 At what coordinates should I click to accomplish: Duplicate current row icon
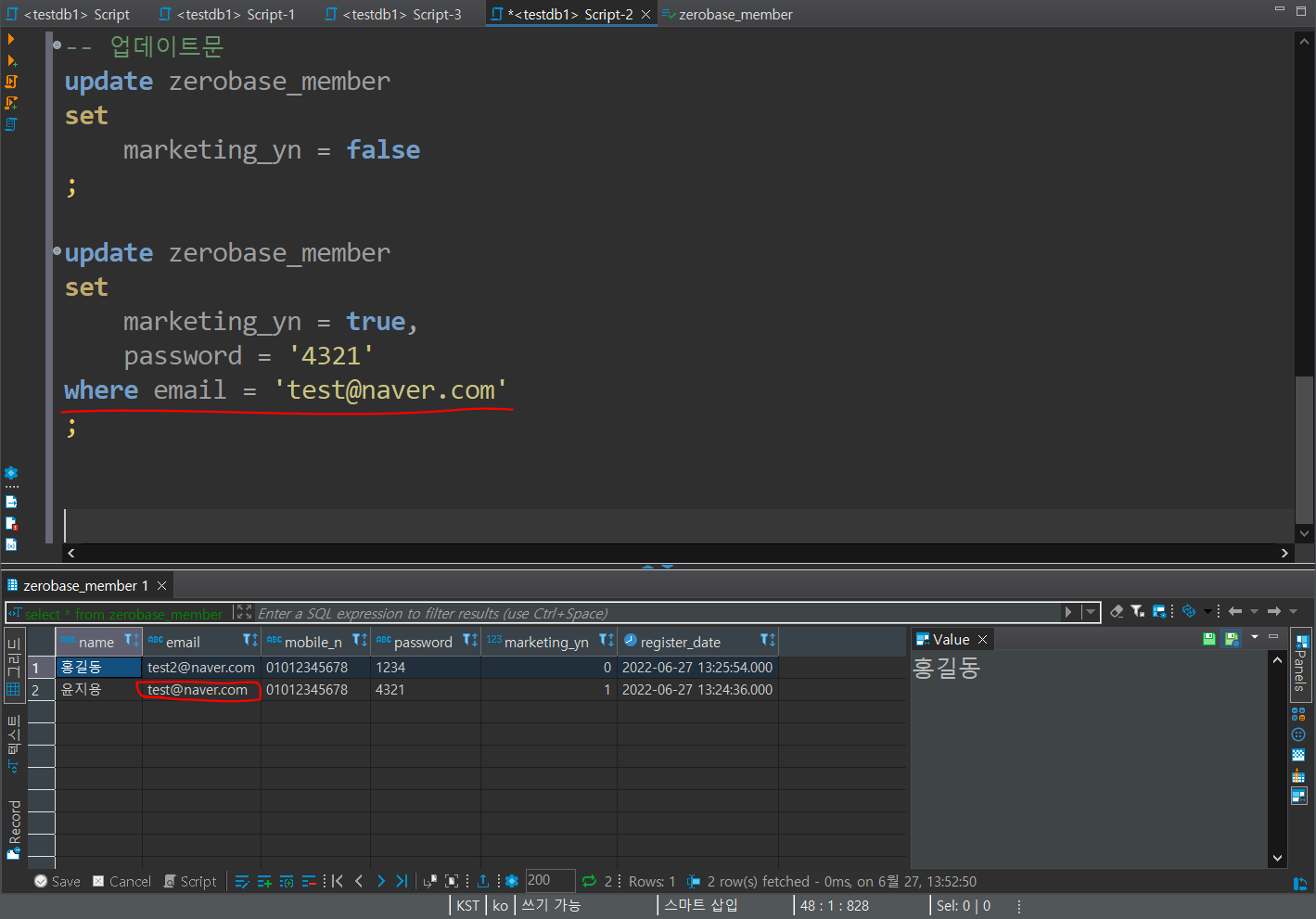[287, 881]
